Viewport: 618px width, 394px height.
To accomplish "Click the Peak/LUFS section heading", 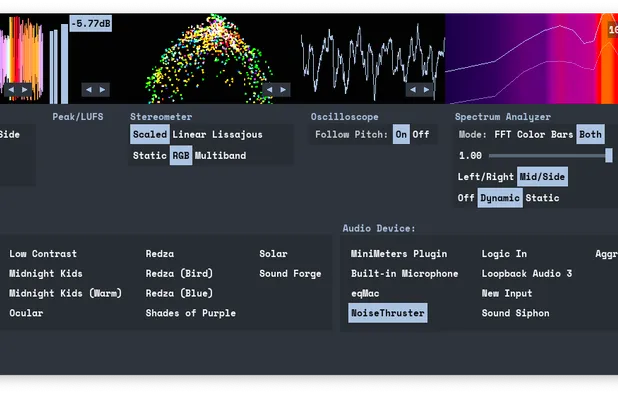I will pos(78,117).
